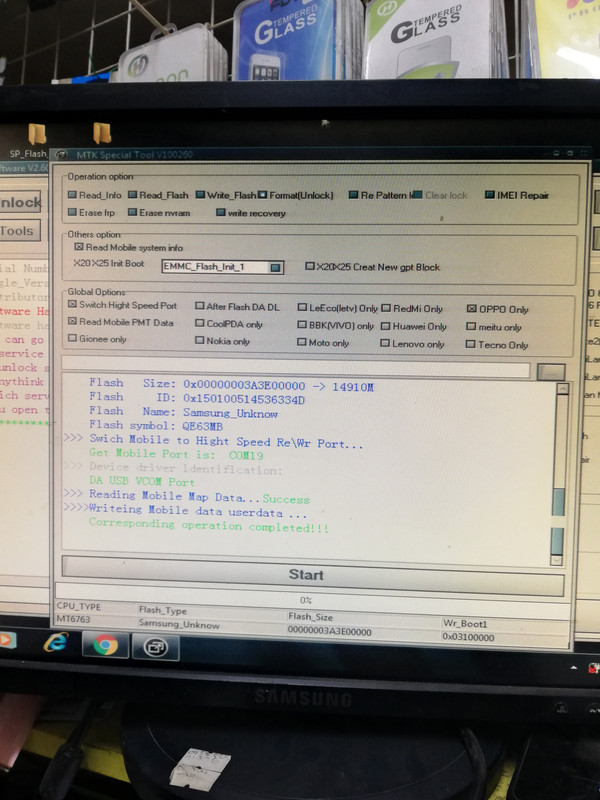Viewport: 600px width, 800px height.
Task: Uncheck the OPPO Only checkbox
Action: pyautogui.click(x=471, y=309)
